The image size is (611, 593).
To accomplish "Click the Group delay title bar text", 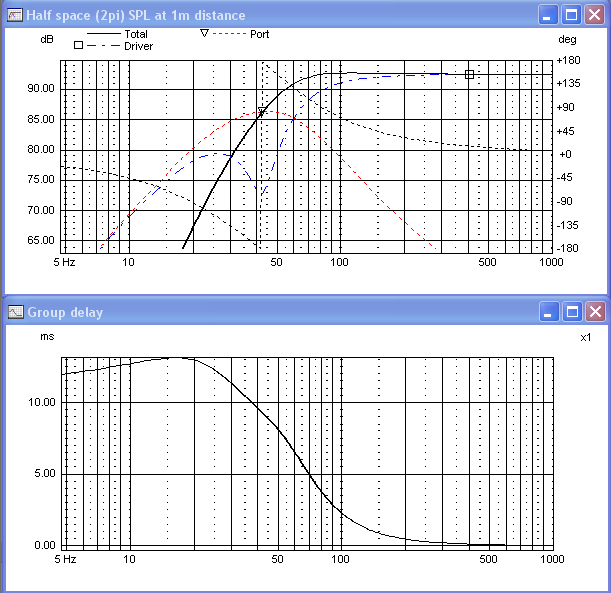I will pyautogui.click(x=65, y=312).
